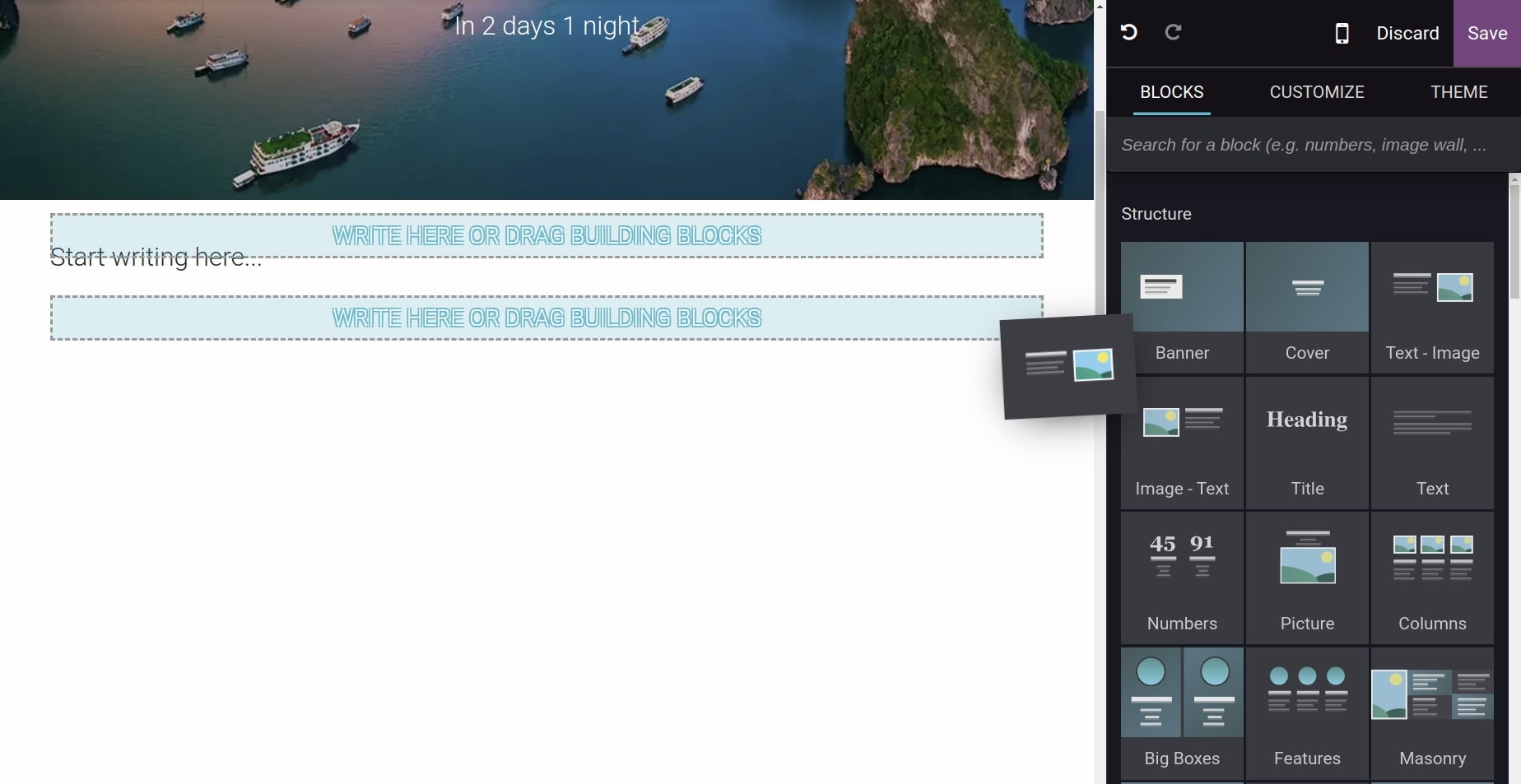This screenshot has height=784, width=1521.
Task: Switch to the BLOCKS tab
Action: click(1171, 92)
